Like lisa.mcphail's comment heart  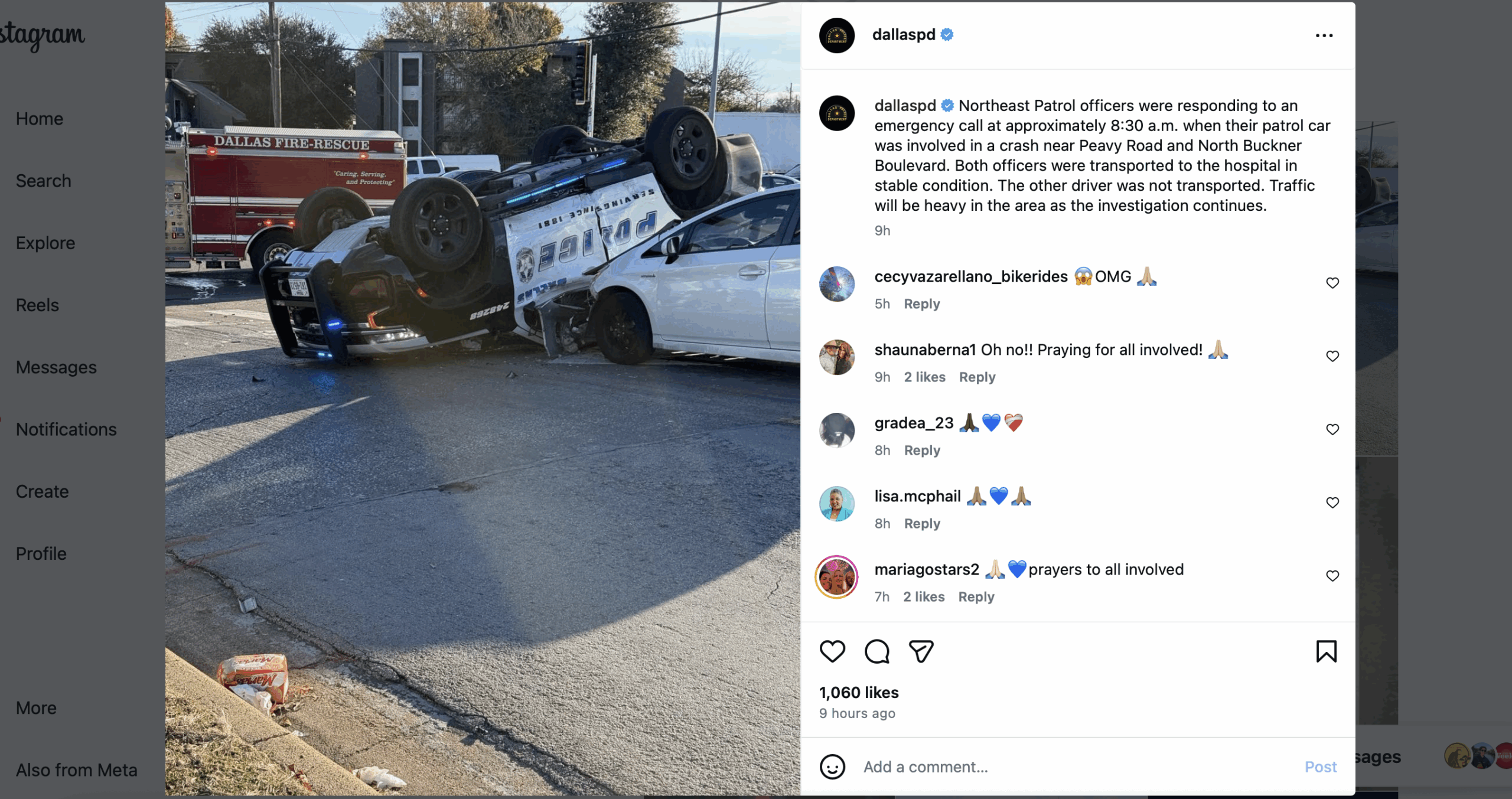click(x=1332, y=503)
